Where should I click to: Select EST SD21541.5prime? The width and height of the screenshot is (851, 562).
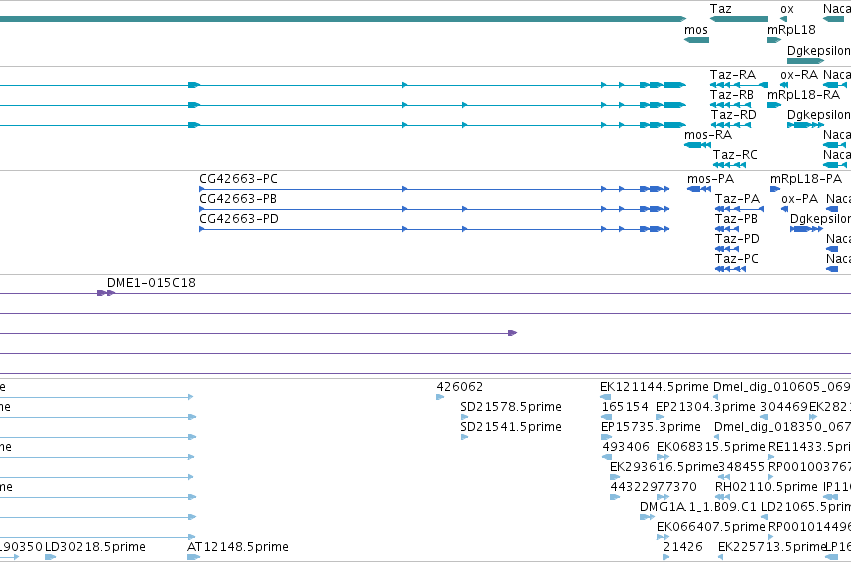(x=511, y=427)
